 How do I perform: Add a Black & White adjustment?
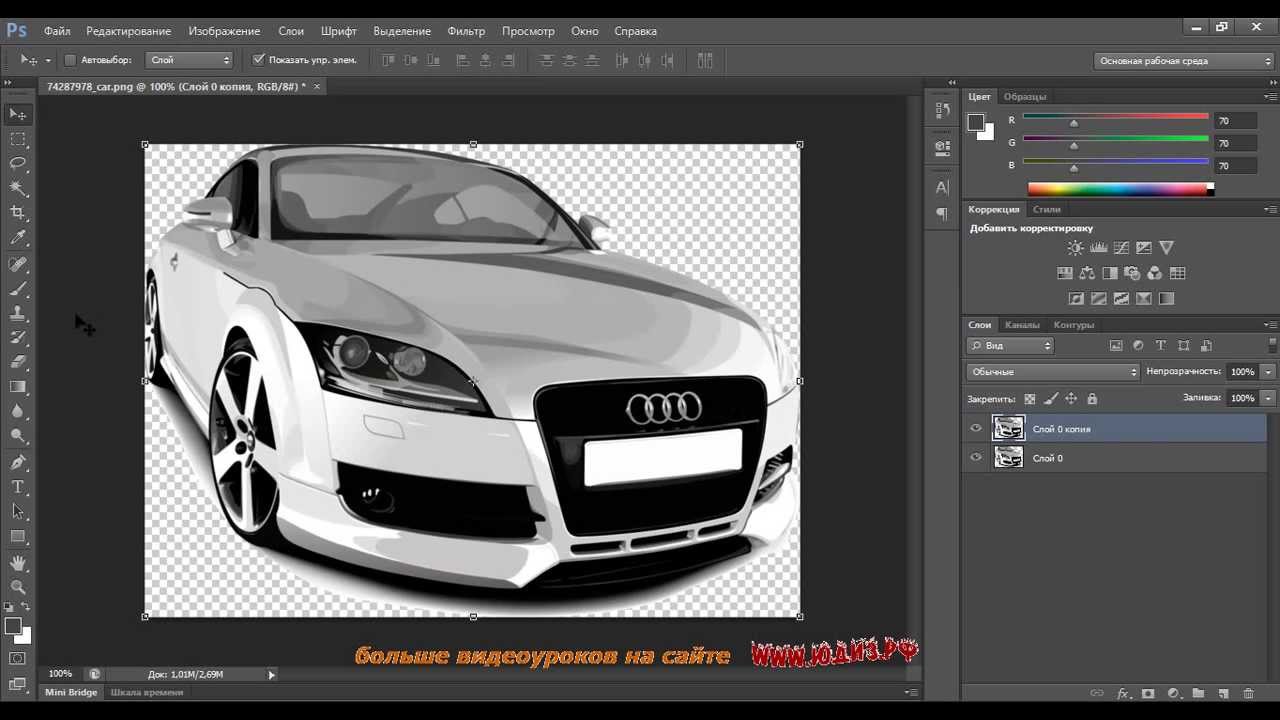click(1110, 273)
